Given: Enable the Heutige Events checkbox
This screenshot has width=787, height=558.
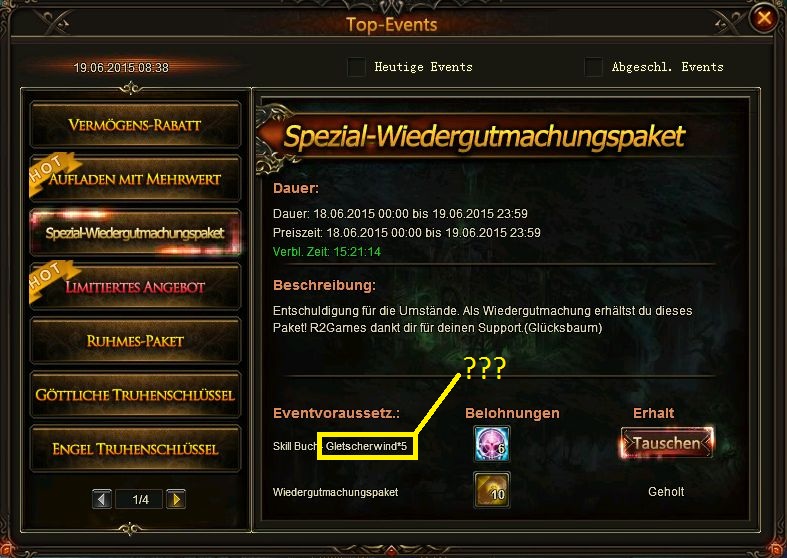Looking at the screenshot, I should pyautogui.click(x=356, y=67).
